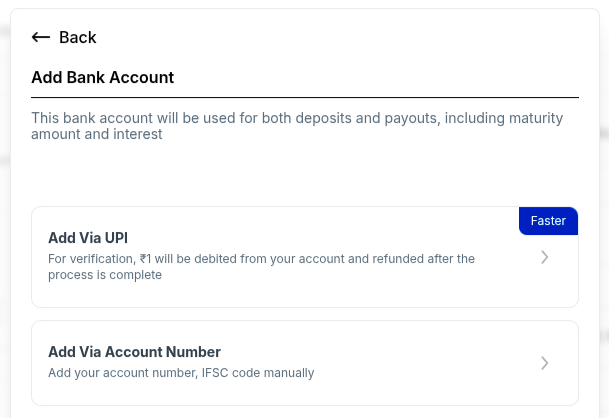Click the Add Via UPI title text
The height and width of the screenshot is (418, 610).
coord(88,238)
